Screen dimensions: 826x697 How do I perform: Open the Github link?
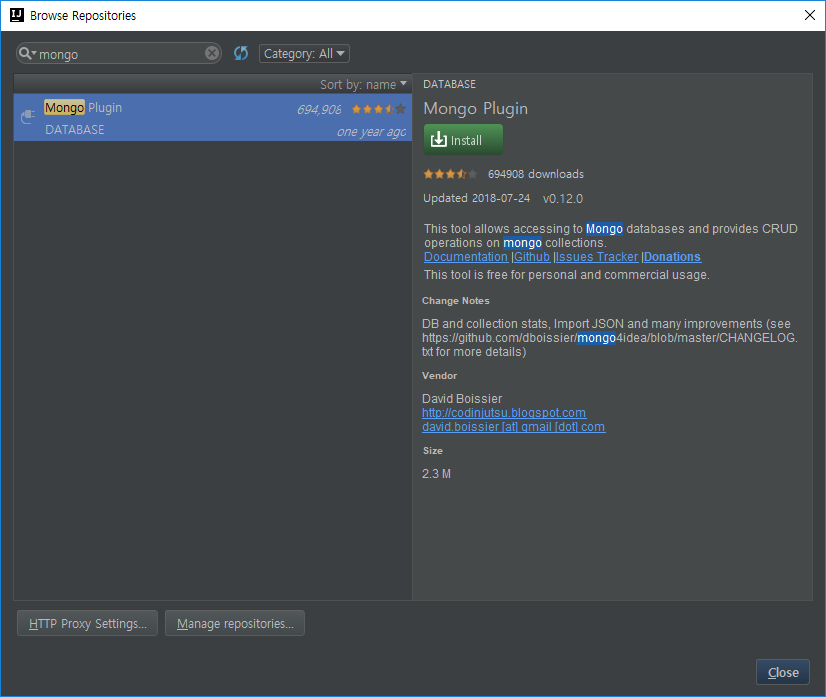click(532, 257)
